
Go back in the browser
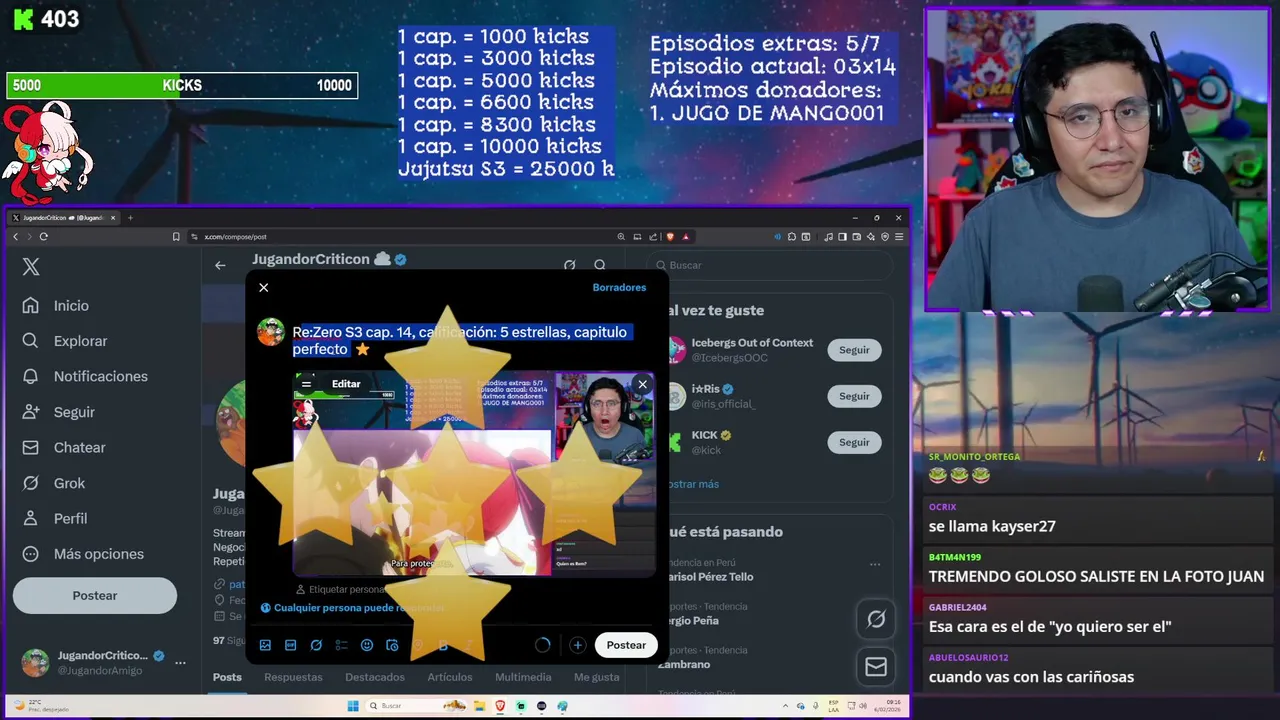[x=15, y=237]
